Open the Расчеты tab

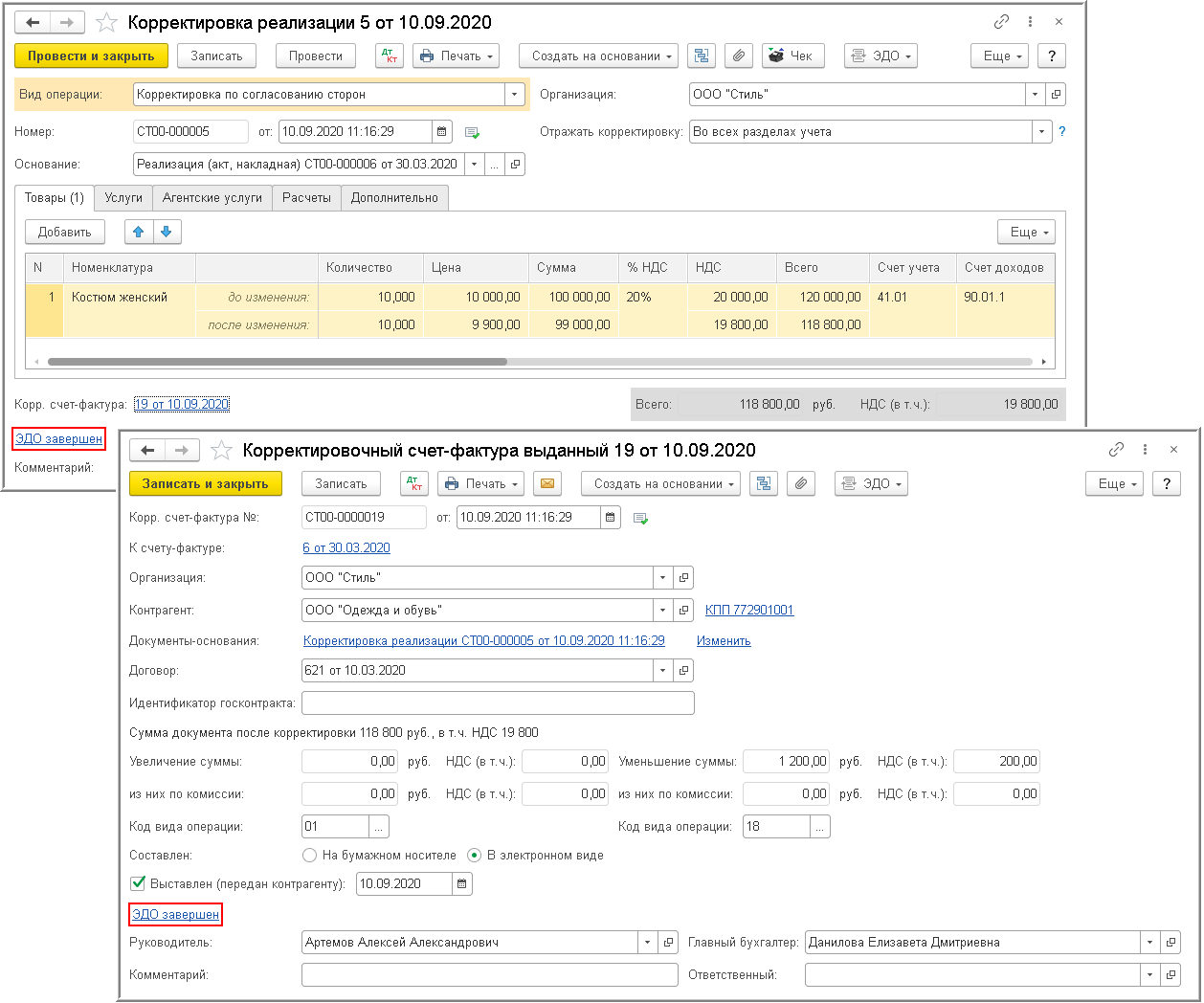pyautogui.click(x=306, y=197)
